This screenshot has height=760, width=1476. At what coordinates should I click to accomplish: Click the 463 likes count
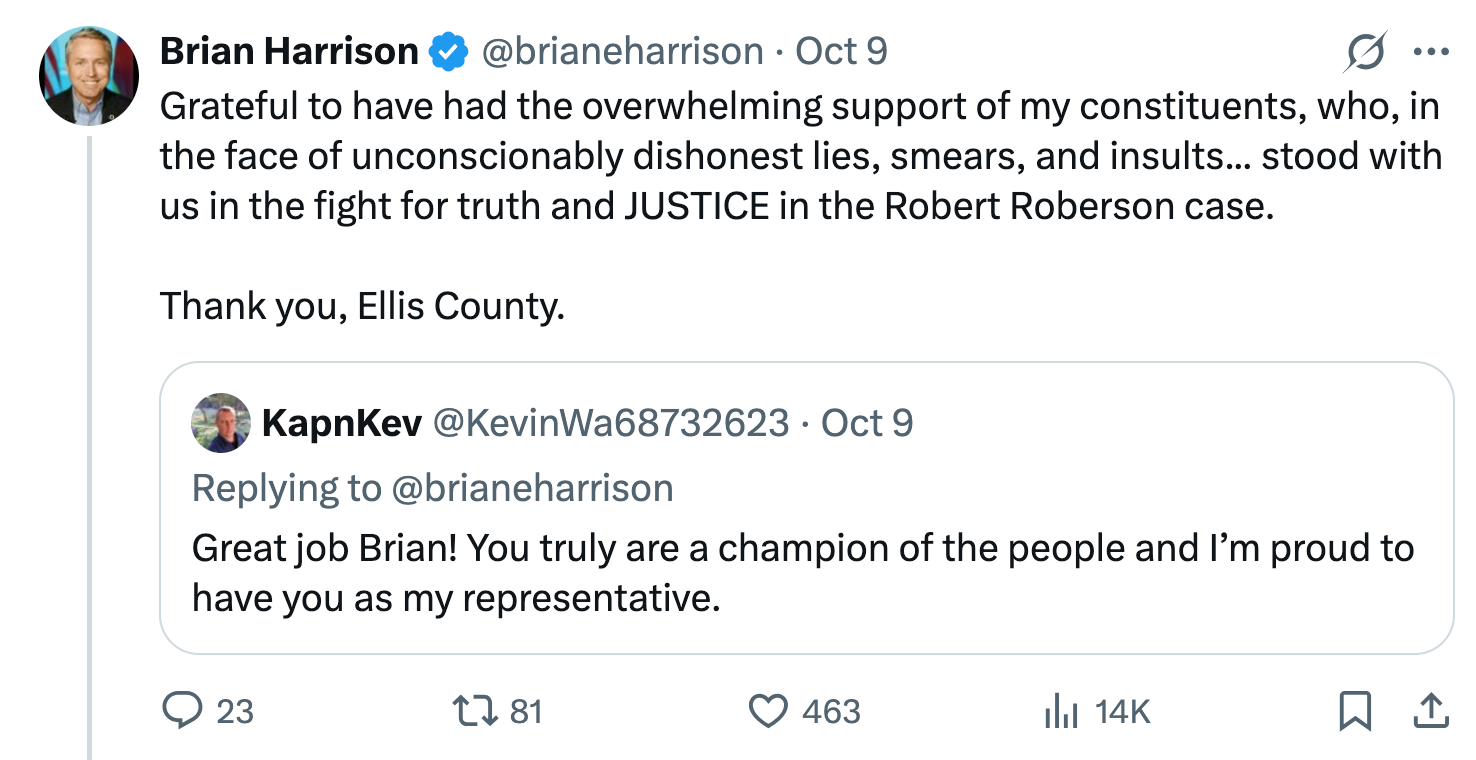click(831, 712)
